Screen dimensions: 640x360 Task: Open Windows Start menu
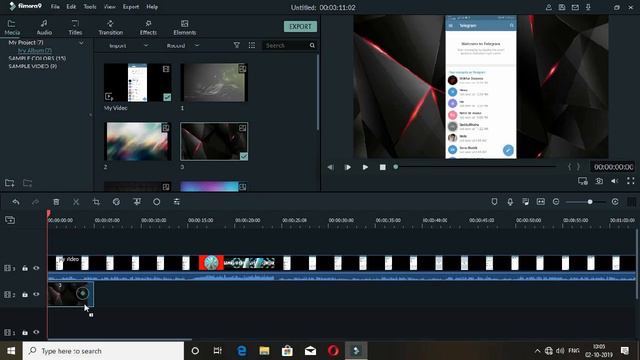coord(11,351)
